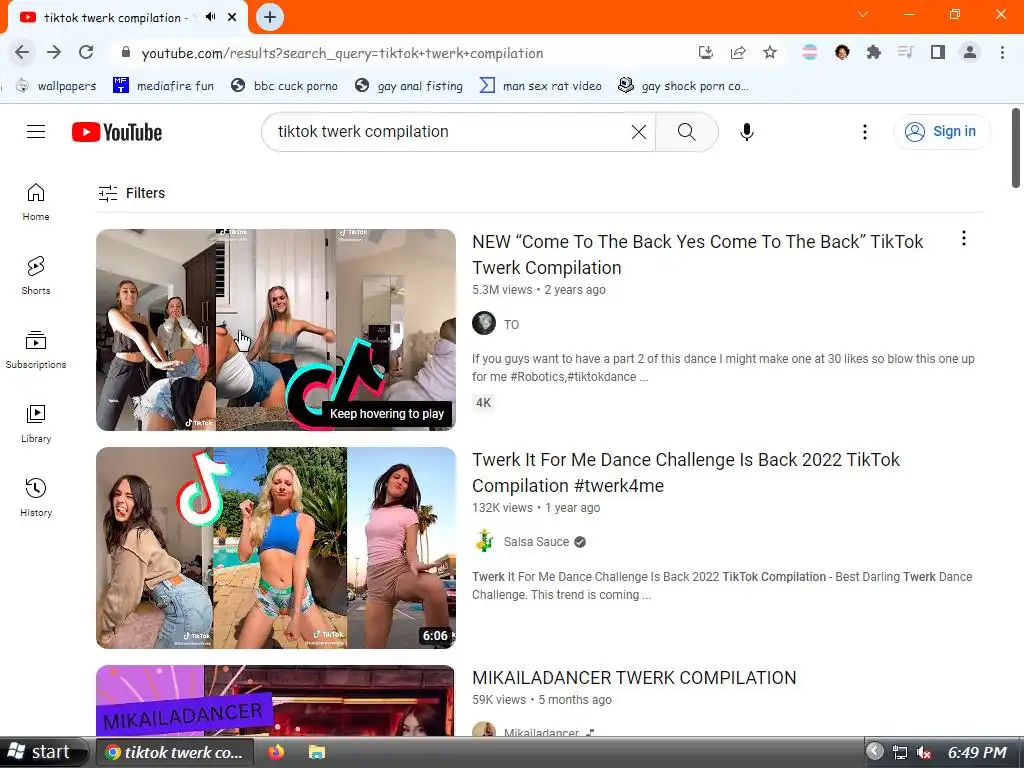Open the YouTube hamburger guide menu
The image size is (1024, 768).
point(36,132)
